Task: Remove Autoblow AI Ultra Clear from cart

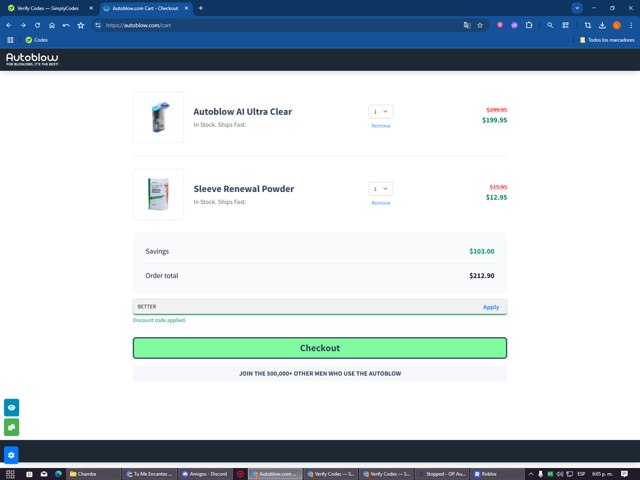Action: coord(381,126)
